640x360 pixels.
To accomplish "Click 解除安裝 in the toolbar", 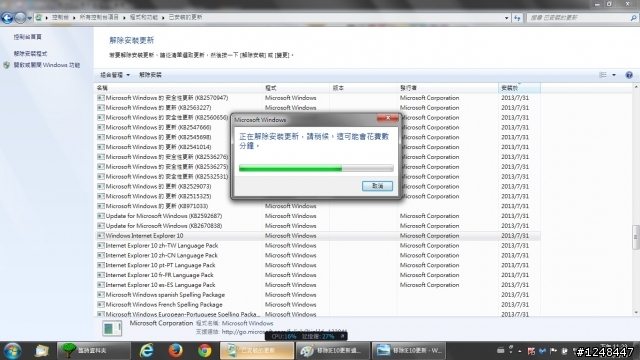I will (150, 75).
